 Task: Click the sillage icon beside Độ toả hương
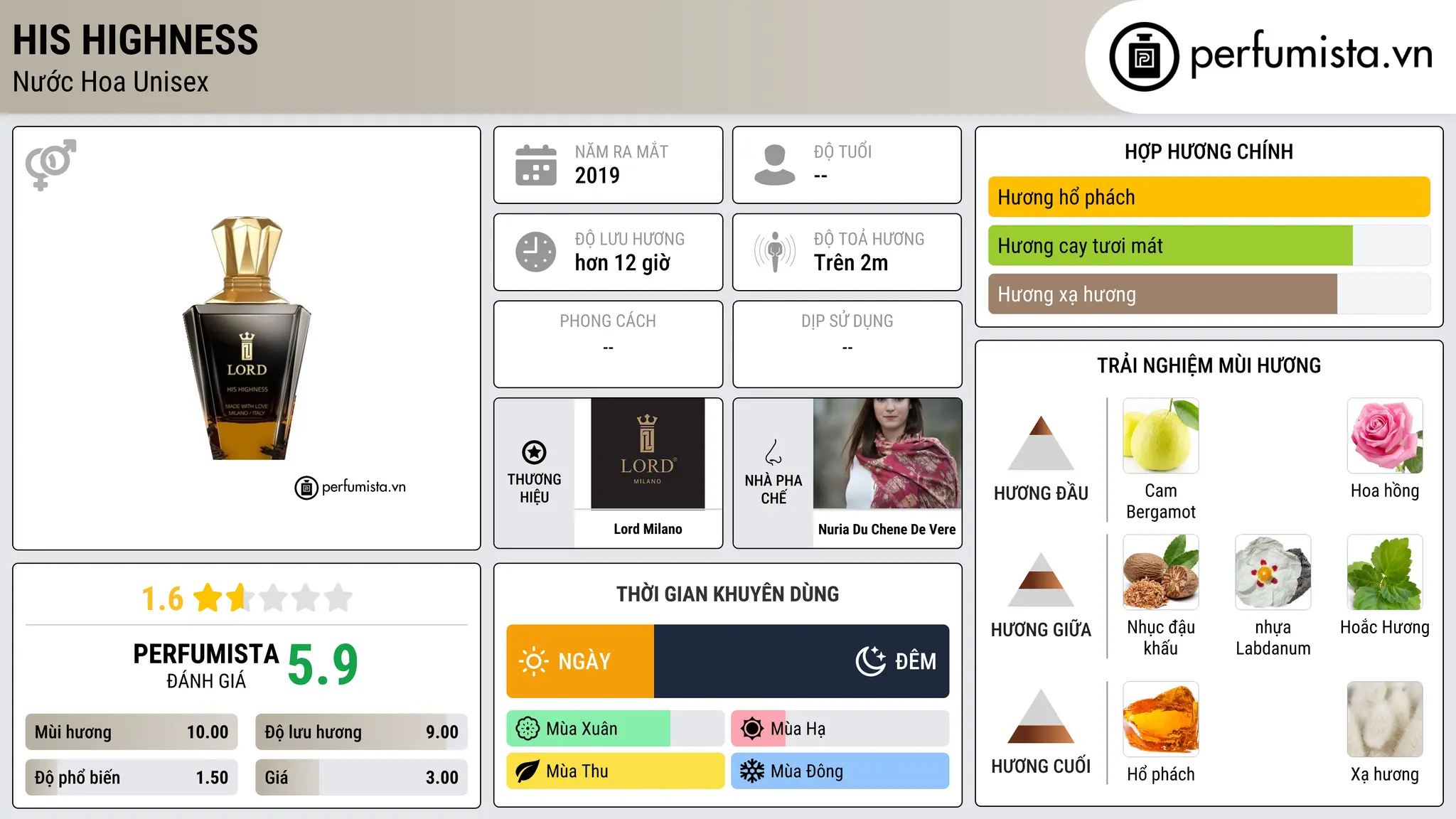pos(774,252)
